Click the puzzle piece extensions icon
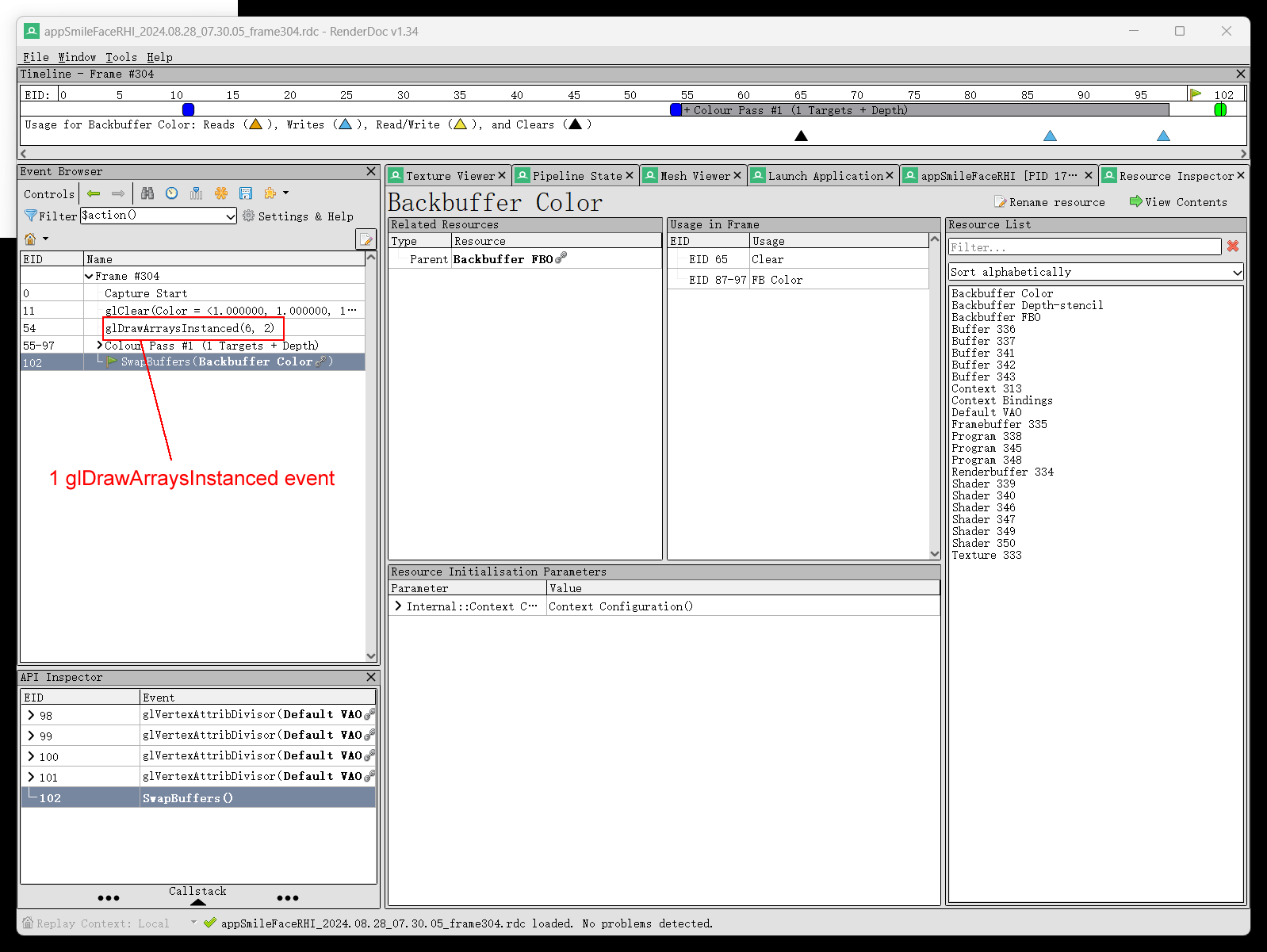 pyautogui.click(x=270, y=193)
